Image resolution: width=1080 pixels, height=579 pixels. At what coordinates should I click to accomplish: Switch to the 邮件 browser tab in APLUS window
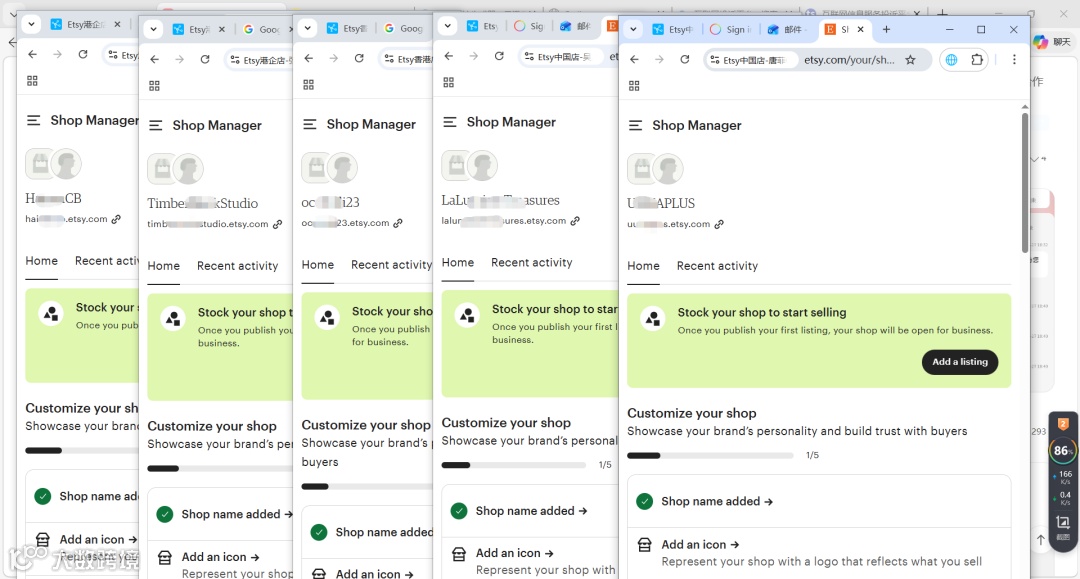(x=787, y=30)
